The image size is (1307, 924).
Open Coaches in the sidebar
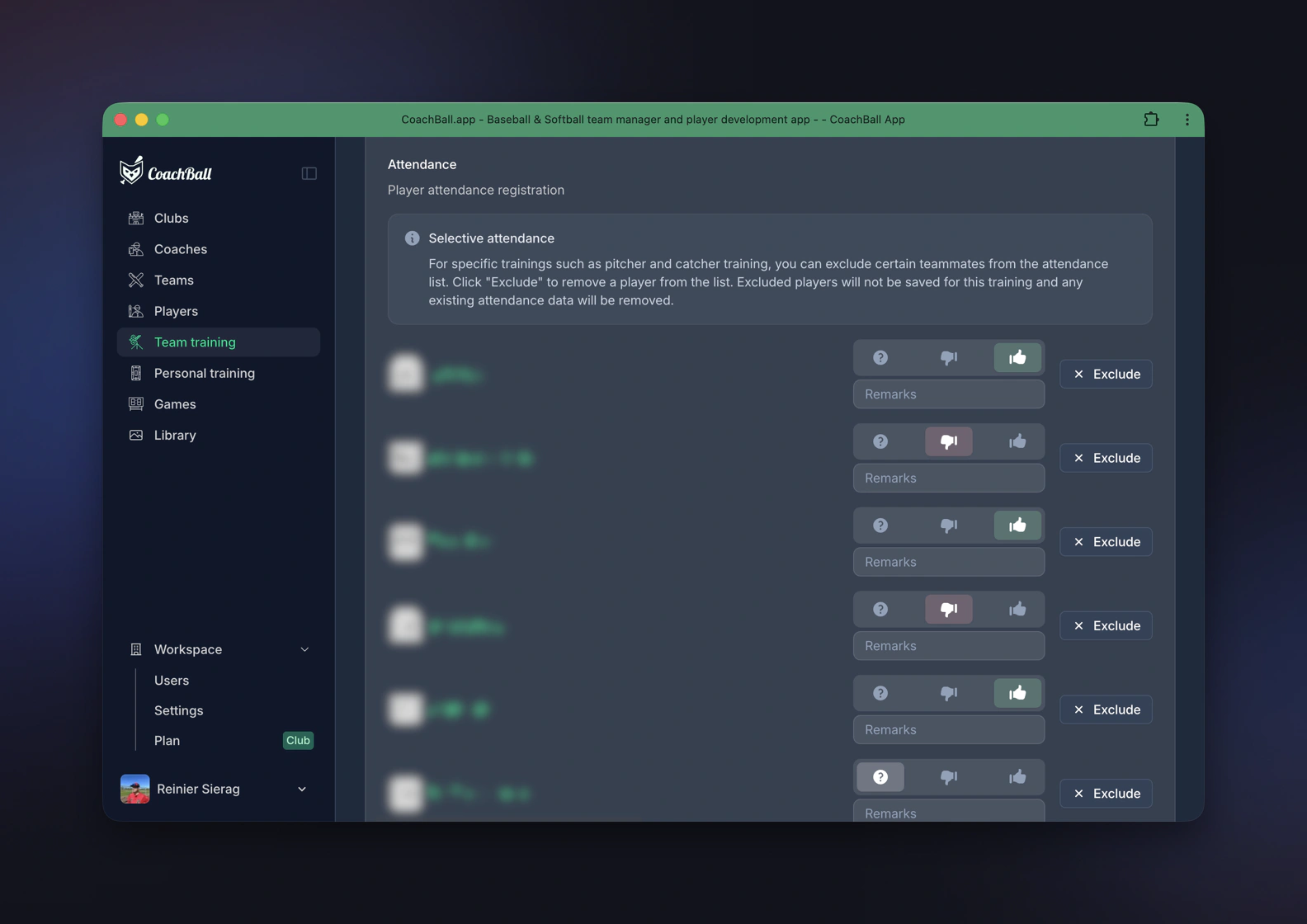point(219,249)
